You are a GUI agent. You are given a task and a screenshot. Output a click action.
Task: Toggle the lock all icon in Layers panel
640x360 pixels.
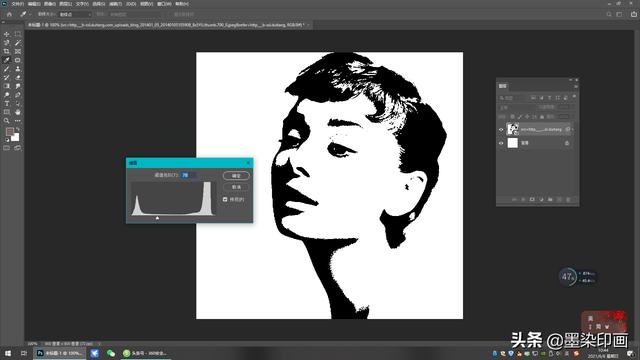[542, 117]
